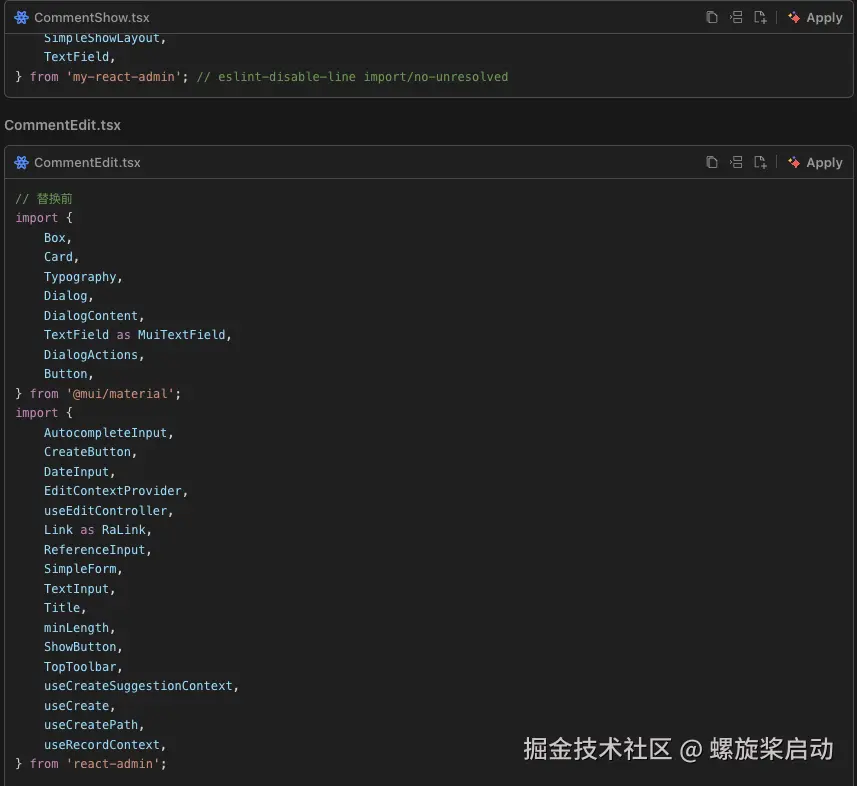Copy the CommentEdit.tsx code block
This screenshot has width=857, height=786.
coord(712,162)
